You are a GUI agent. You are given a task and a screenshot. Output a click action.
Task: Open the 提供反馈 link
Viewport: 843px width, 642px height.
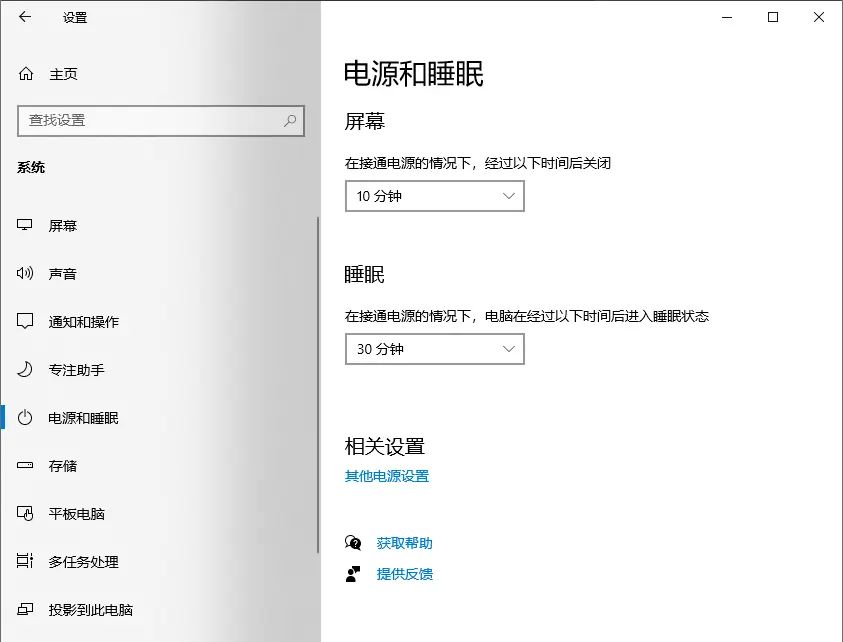405,574
